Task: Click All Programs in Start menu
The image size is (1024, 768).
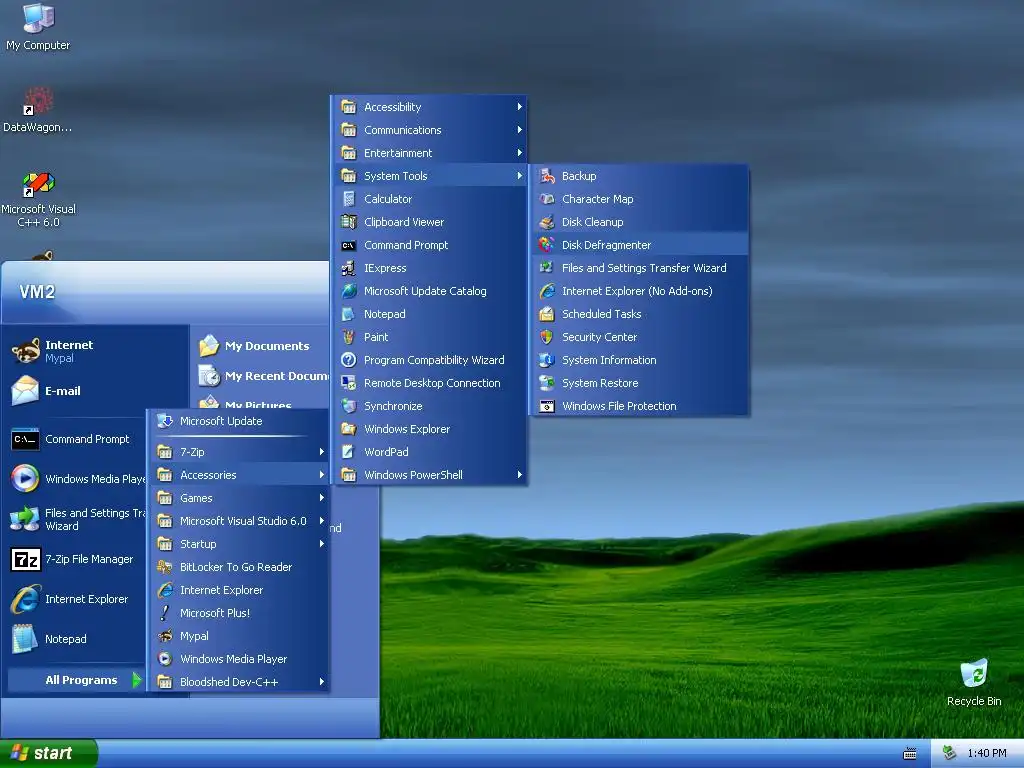Action: click(x=75, y=680)
